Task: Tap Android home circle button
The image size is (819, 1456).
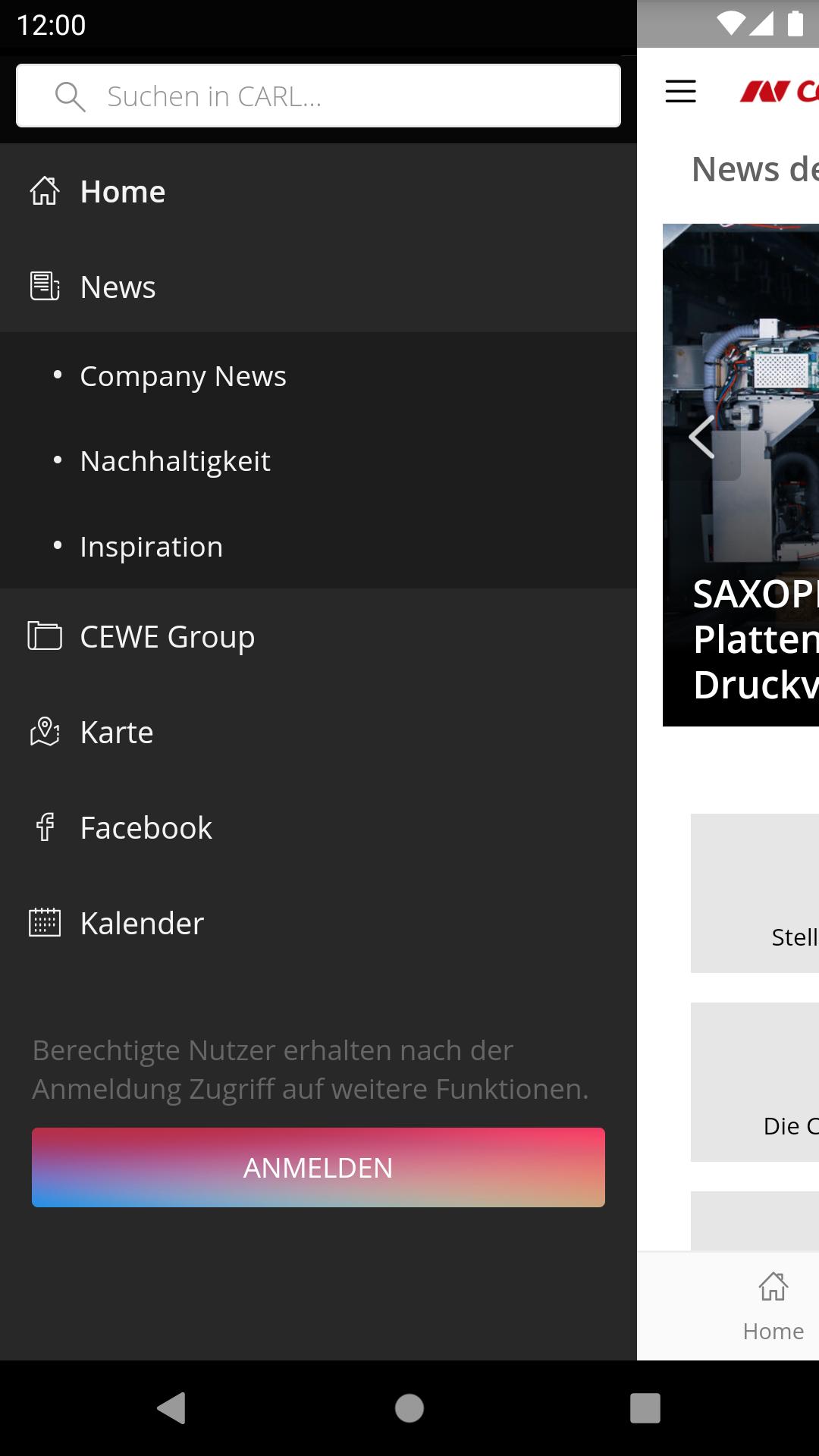Action: (409, 1408)
